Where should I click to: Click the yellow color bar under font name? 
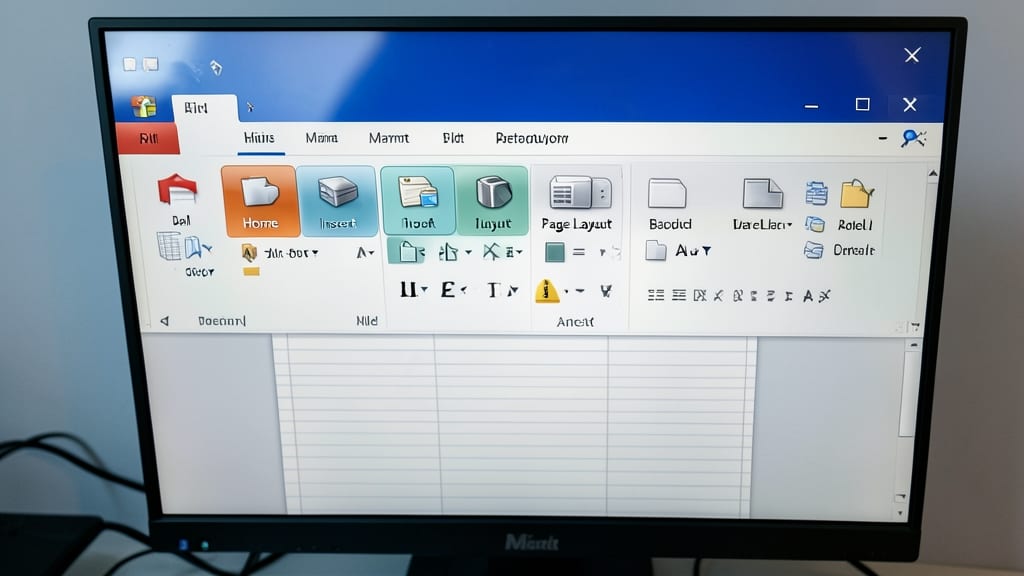[x=251, y=272]
